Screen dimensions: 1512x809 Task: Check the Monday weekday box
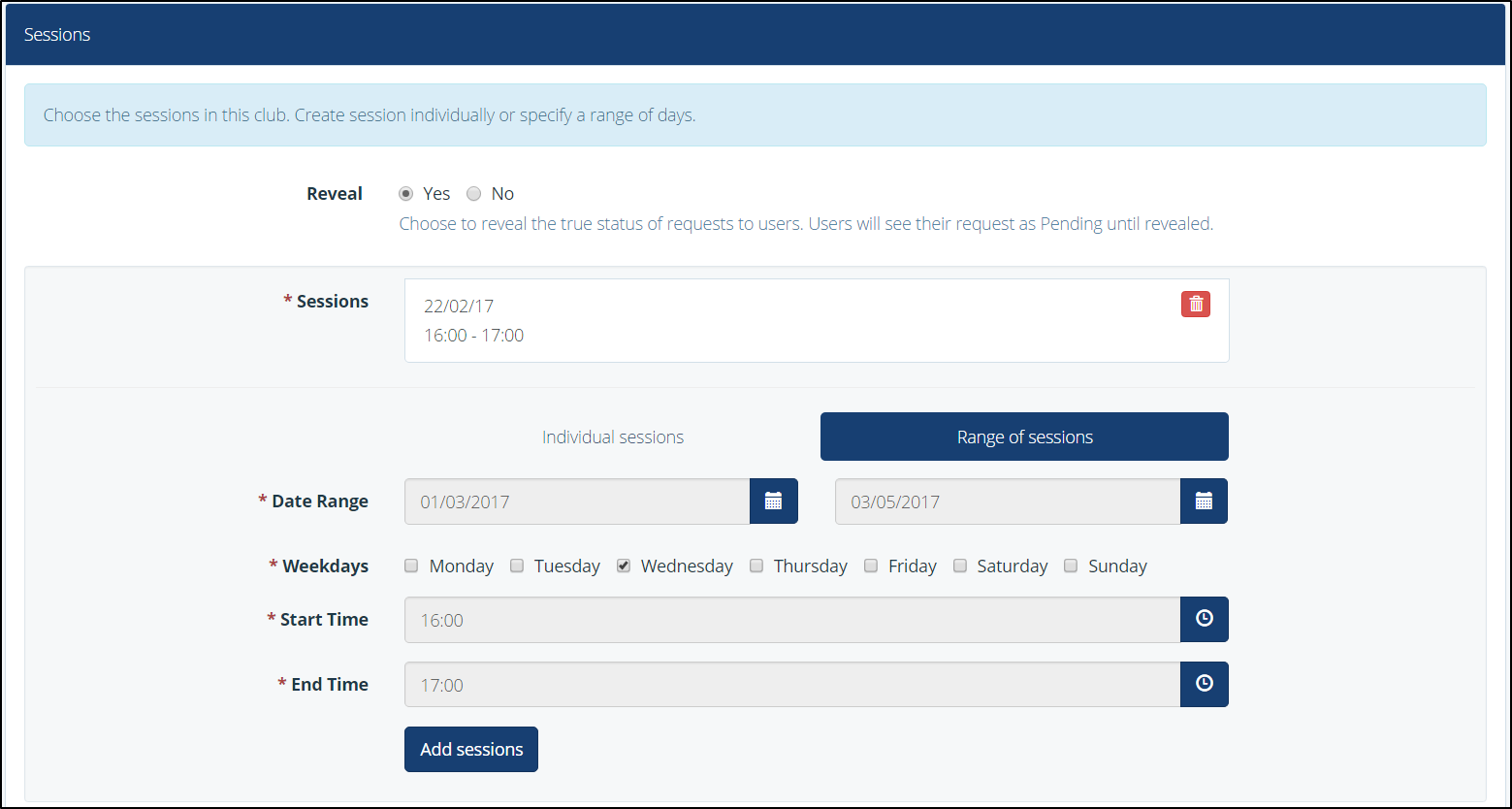pyautogui.click(x=411, y=566)
